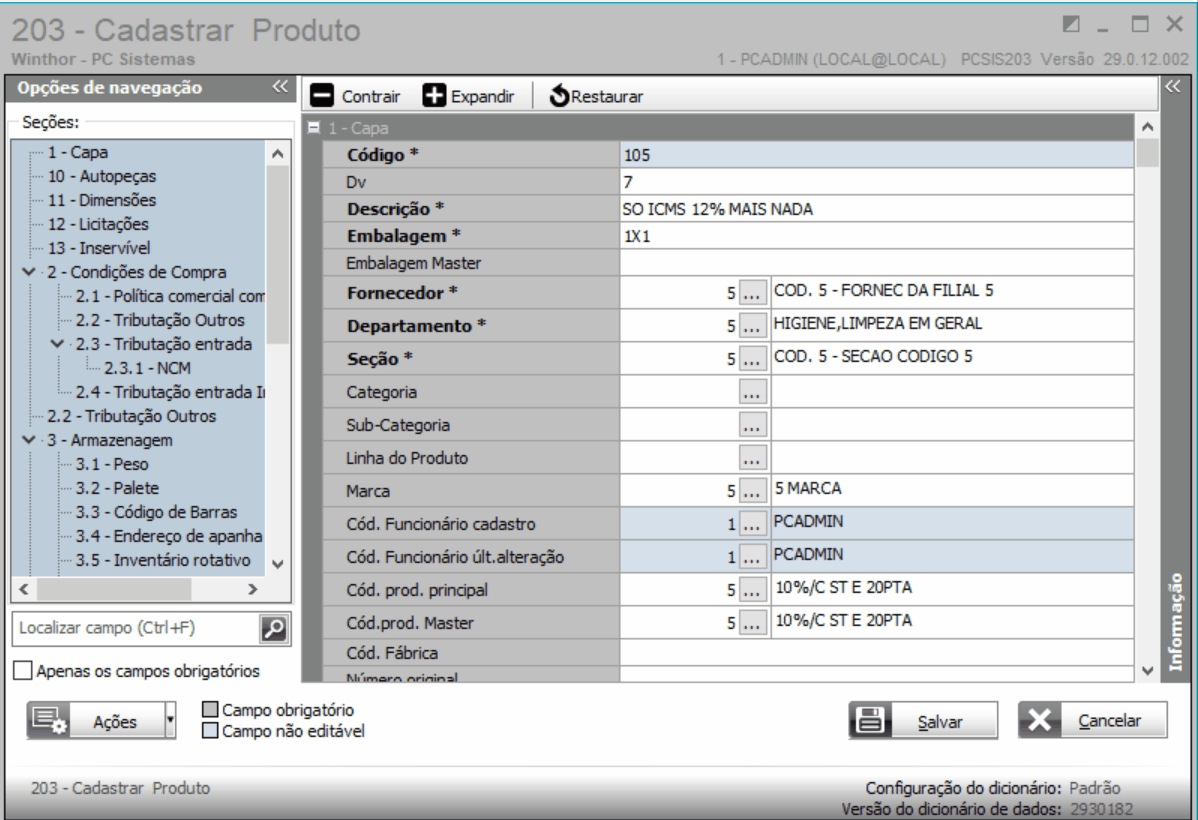Click the search magnifier icon beside Localizar campo
Image resolution: width=1198 pixels, height=820 pixels.
coord(274,628)
